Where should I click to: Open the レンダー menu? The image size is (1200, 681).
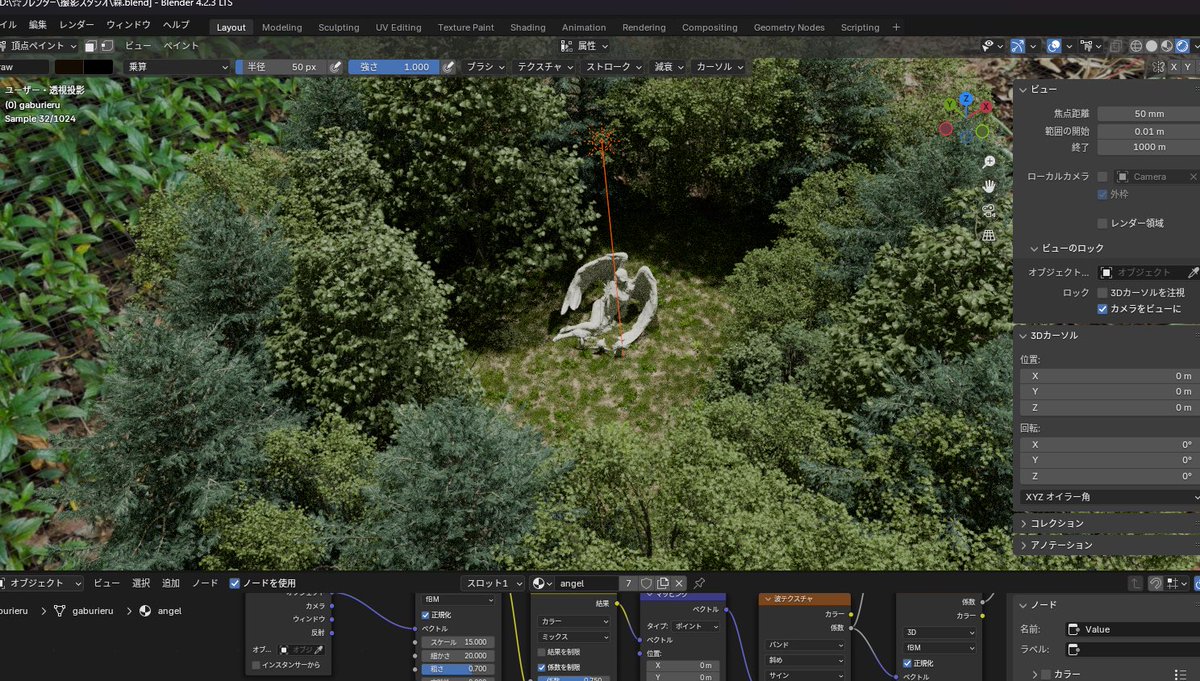(x=77, y=24)
